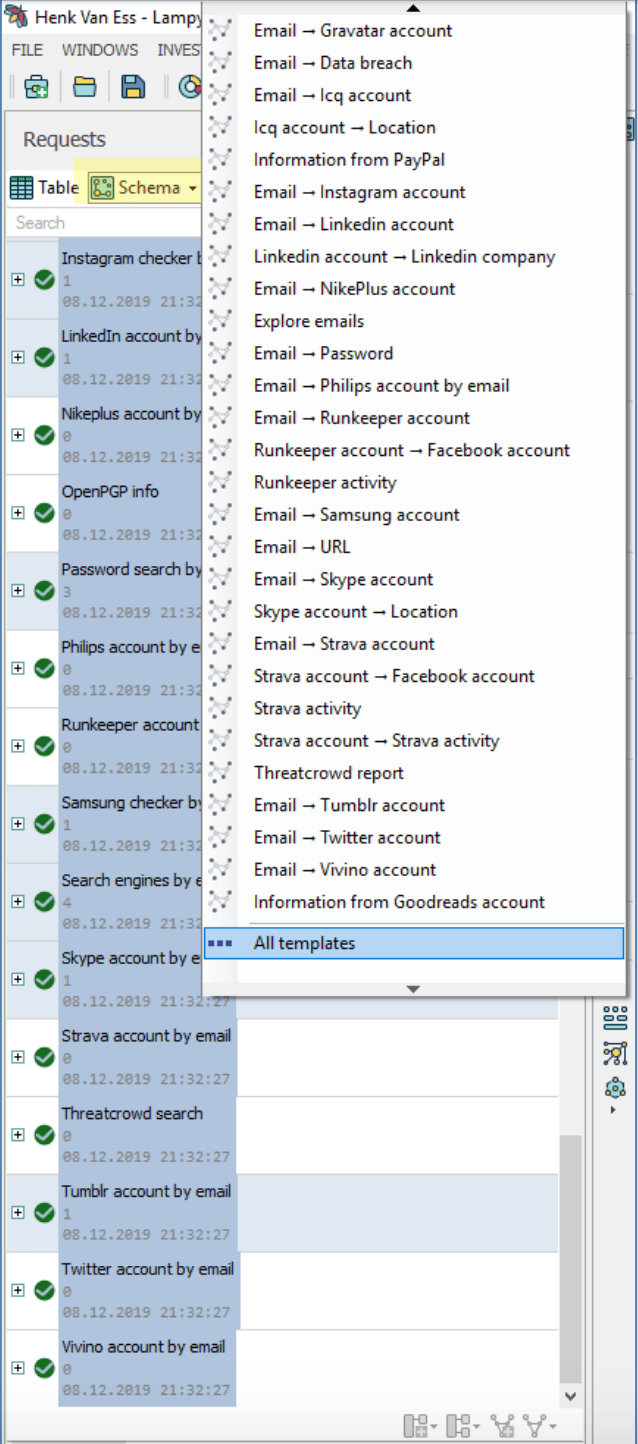638x1444 pixels.
Task: Select Email → Samsung account template
Action: 357,515
